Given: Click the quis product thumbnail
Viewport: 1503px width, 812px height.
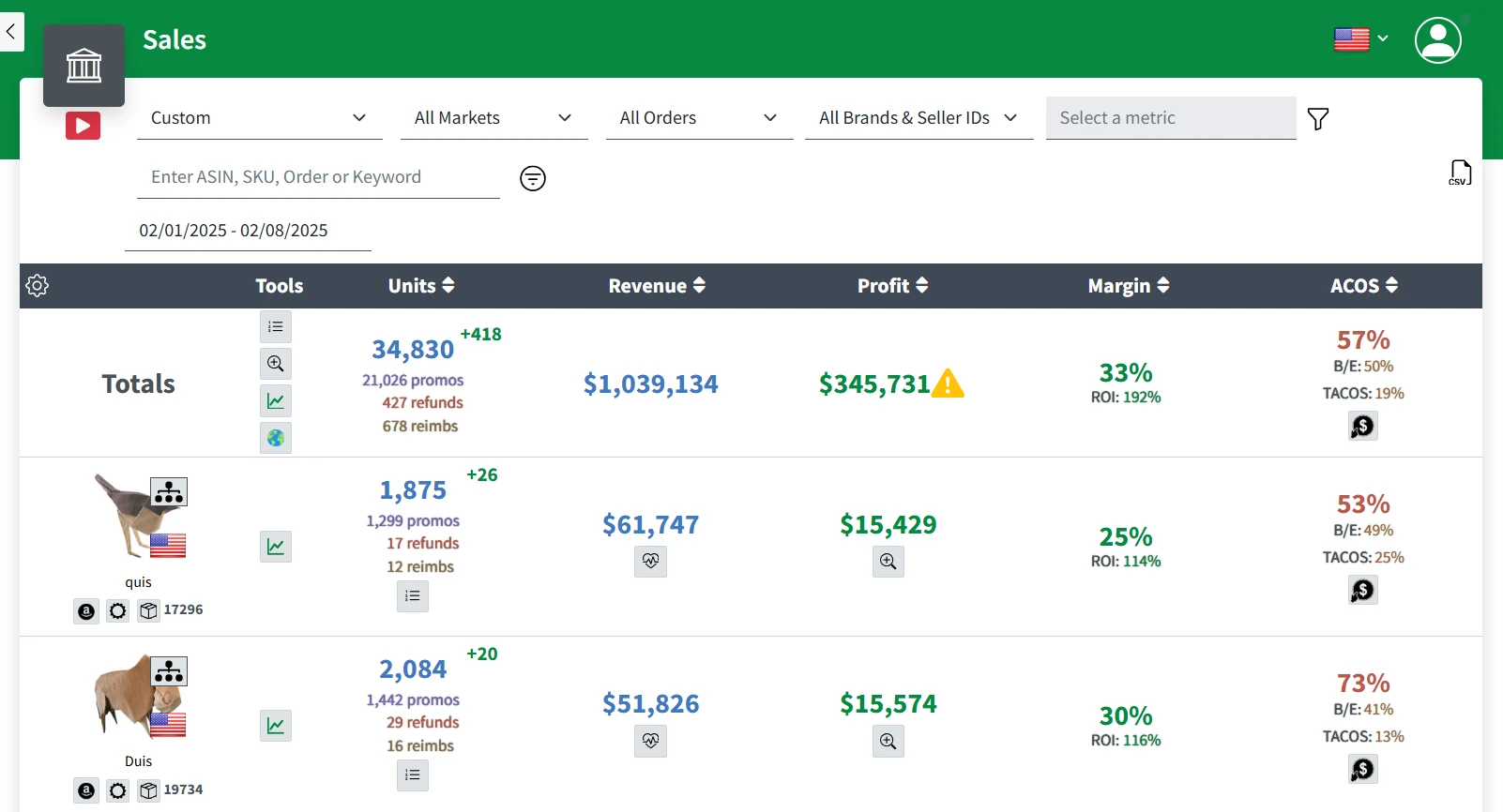Looking at the screenshot, I should click(140, 516).
